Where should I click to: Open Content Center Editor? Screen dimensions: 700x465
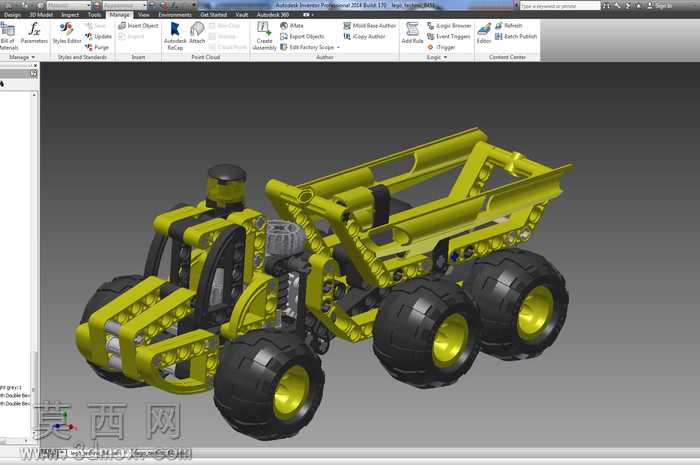tap(484, 33)
